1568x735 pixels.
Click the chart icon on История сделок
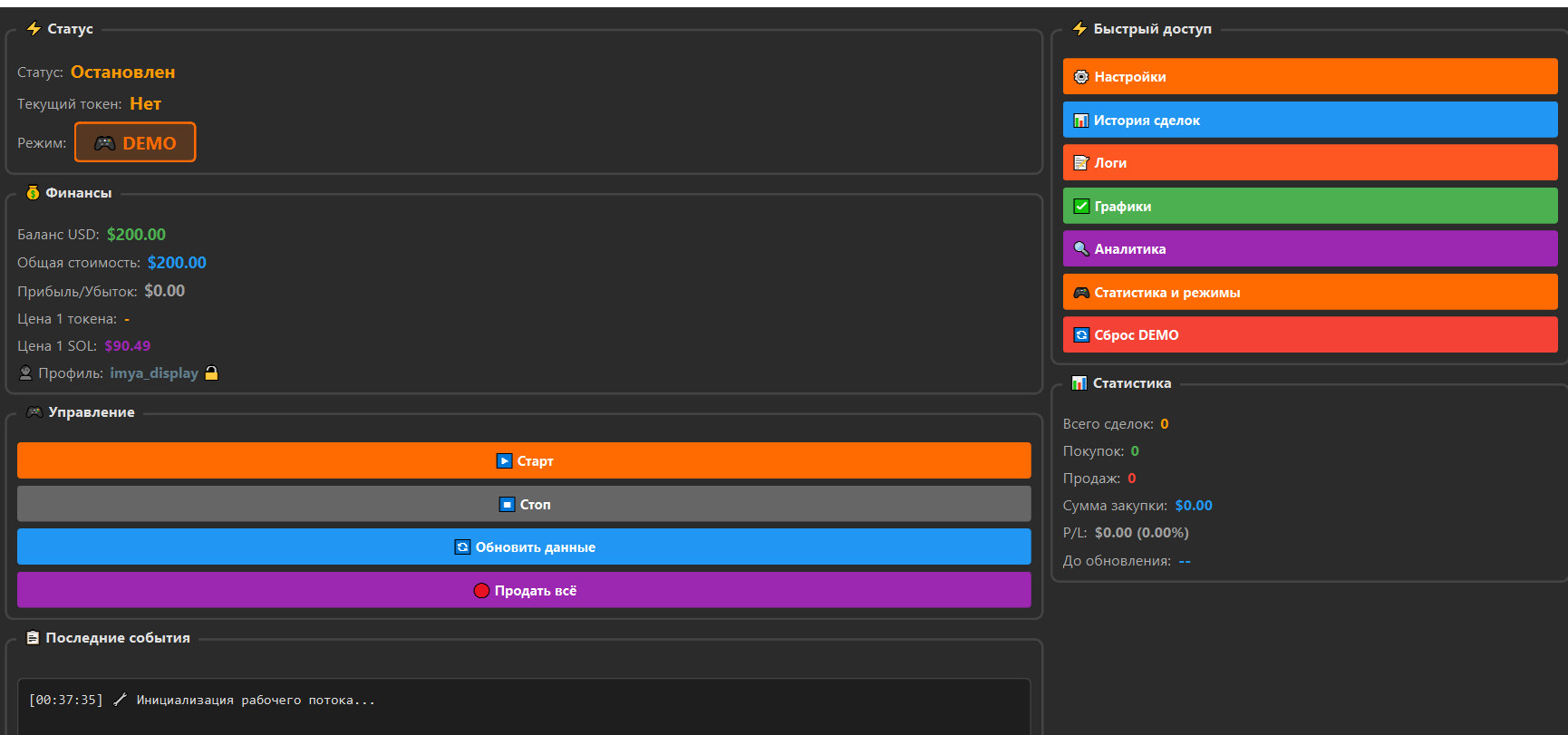coord(1080,121)
